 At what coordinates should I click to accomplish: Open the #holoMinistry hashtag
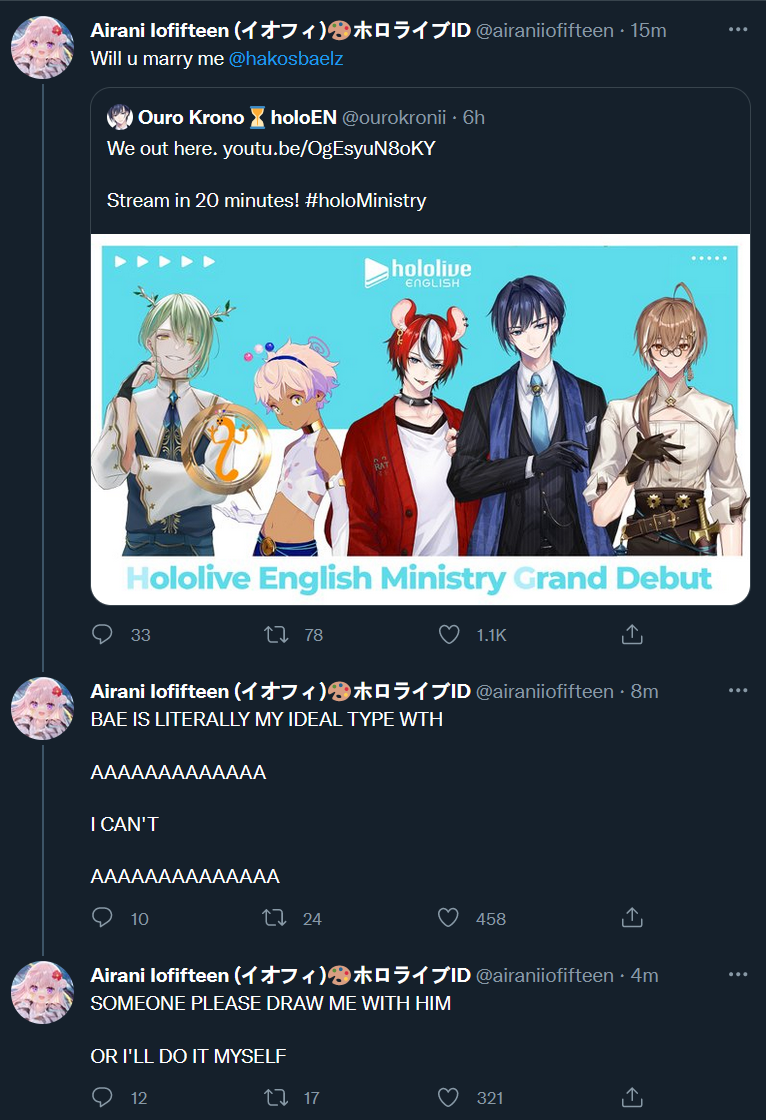pyautogui.click(x=365, y=201)
